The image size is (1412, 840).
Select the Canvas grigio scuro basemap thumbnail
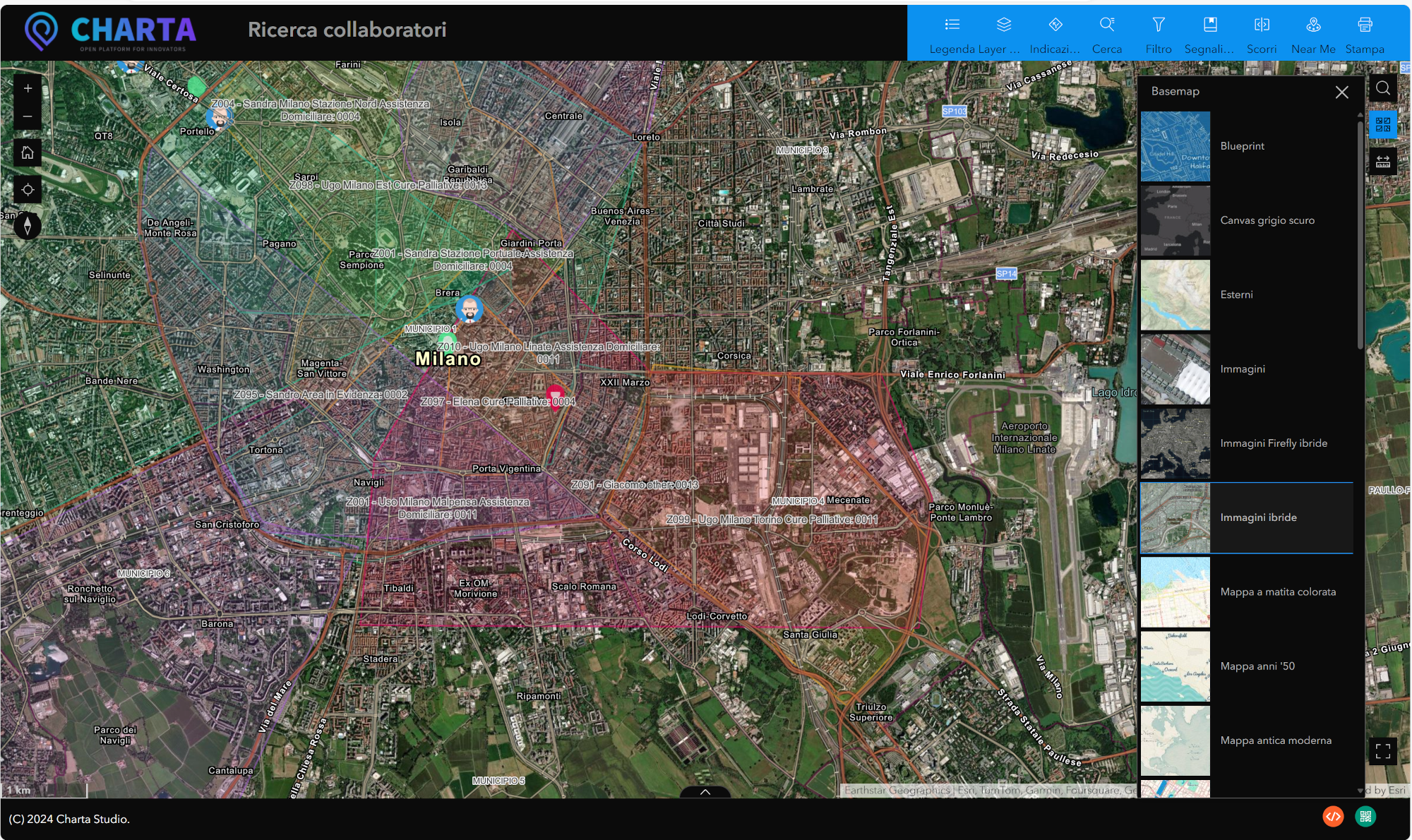click(1175, 220)
